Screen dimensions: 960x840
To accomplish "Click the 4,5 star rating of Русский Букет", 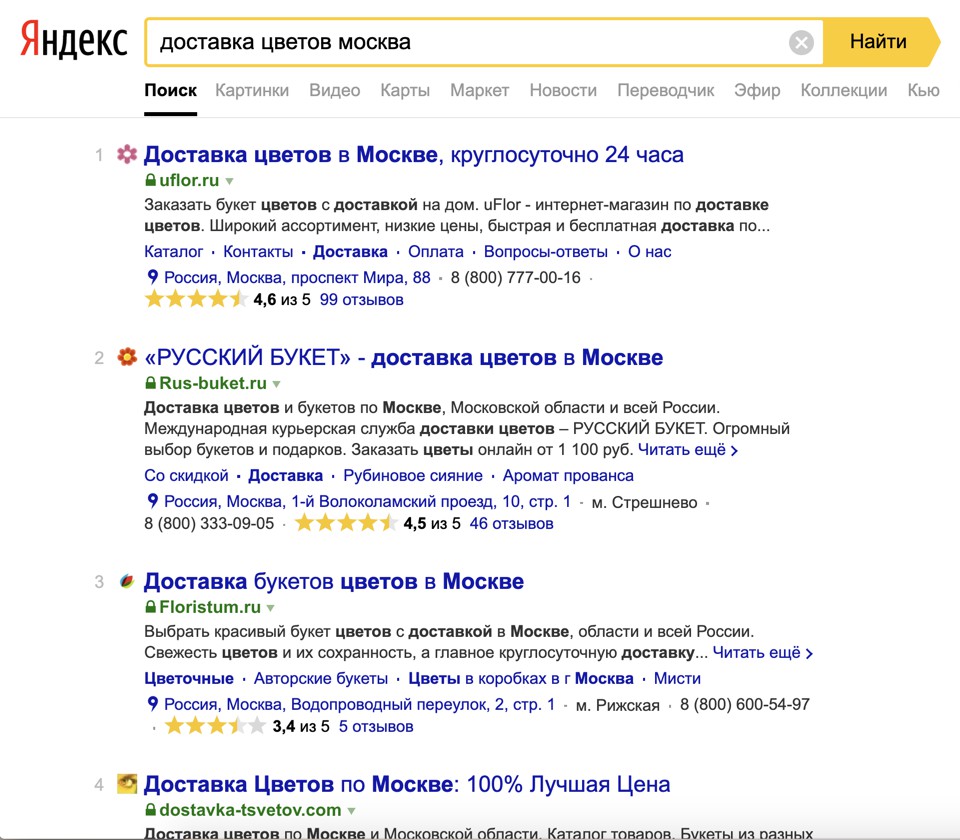I will point(345,523).
